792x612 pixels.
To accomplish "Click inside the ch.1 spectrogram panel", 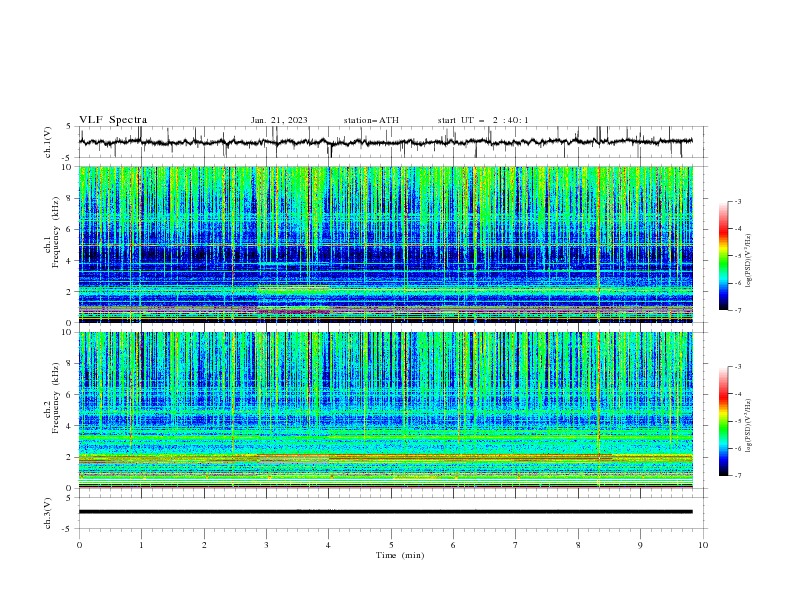I will click(x=385, y=244).
